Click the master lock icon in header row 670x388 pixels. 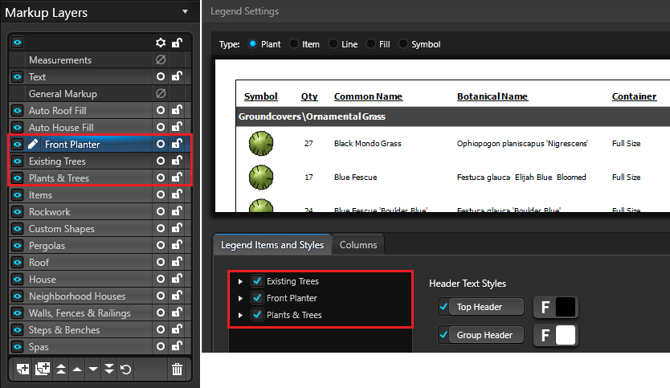tap(177, 42)
